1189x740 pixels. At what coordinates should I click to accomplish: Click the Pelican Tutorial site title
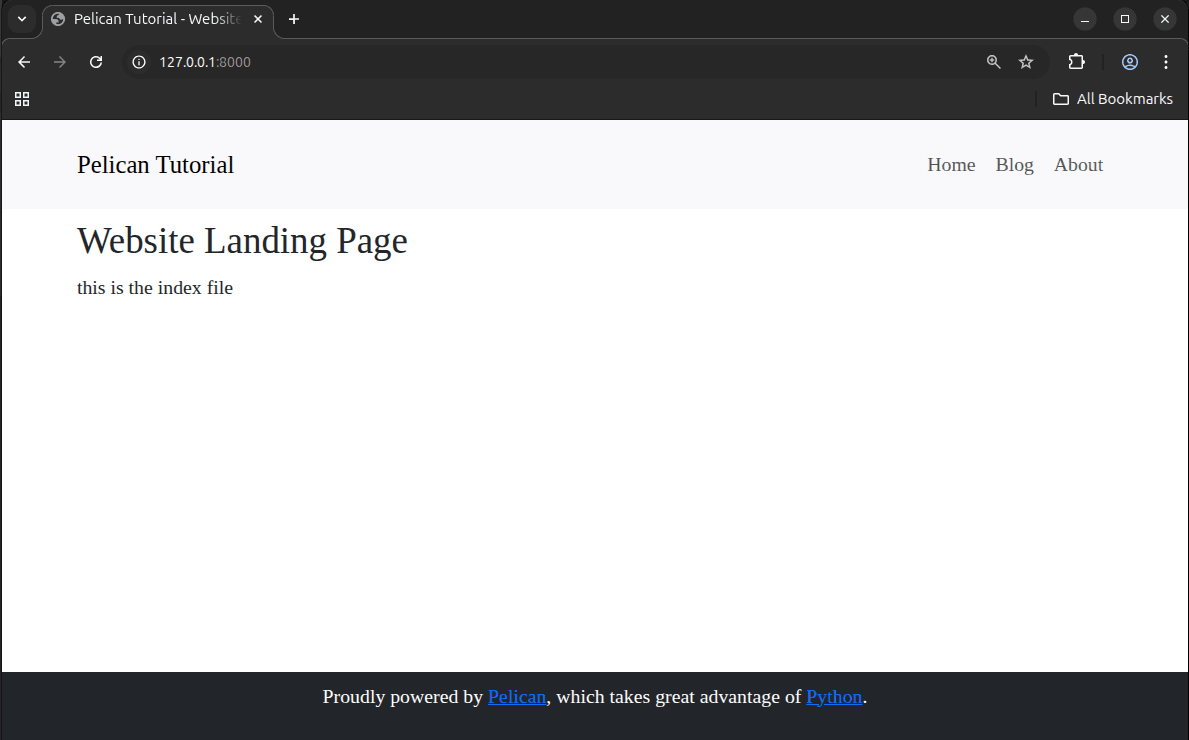[155, 165]
